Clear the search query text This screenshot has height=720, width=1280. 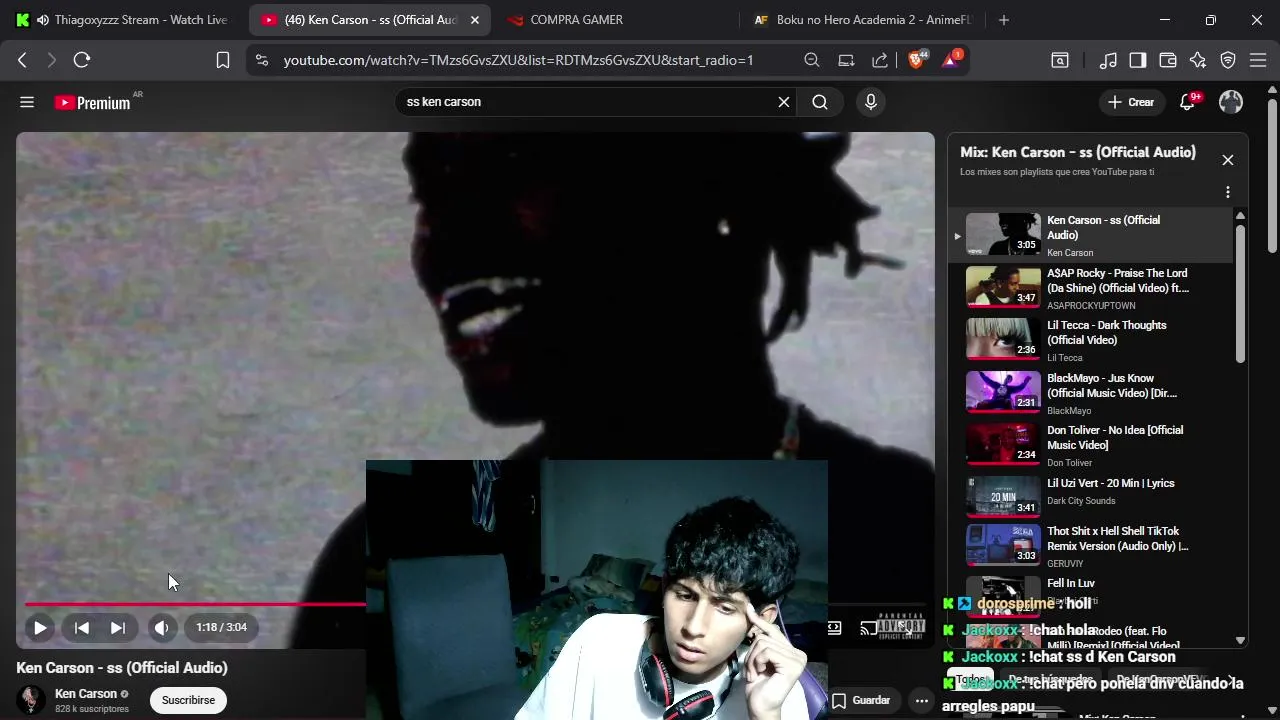pyautogui.click(x=784, y=102)
